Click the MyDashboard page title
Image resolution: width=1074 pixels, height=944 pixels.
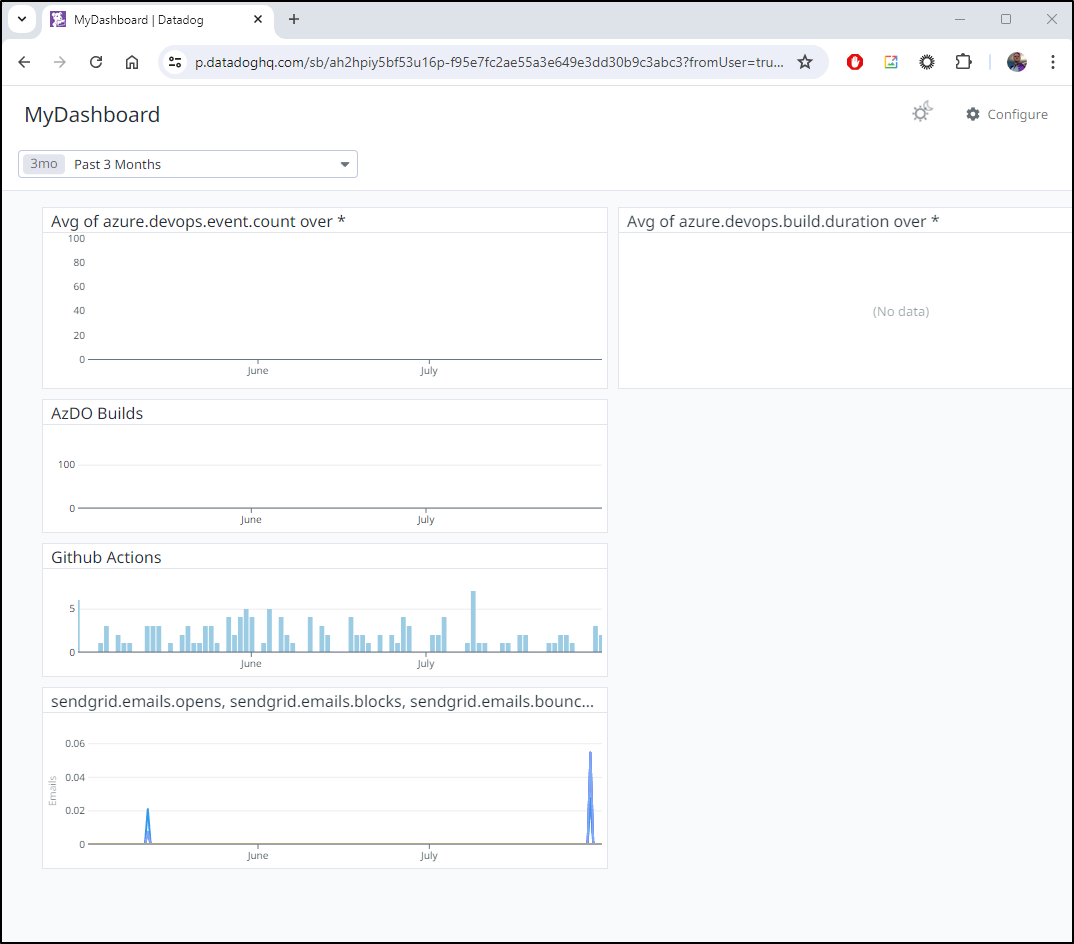(x=92, y=114)
